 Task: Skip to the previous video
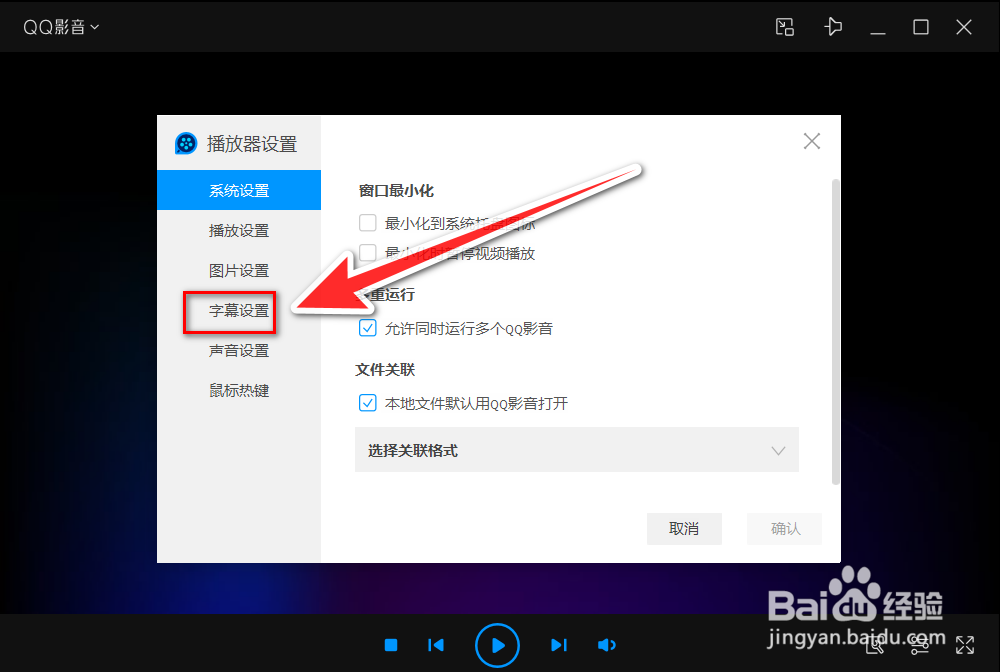[436, 645]
